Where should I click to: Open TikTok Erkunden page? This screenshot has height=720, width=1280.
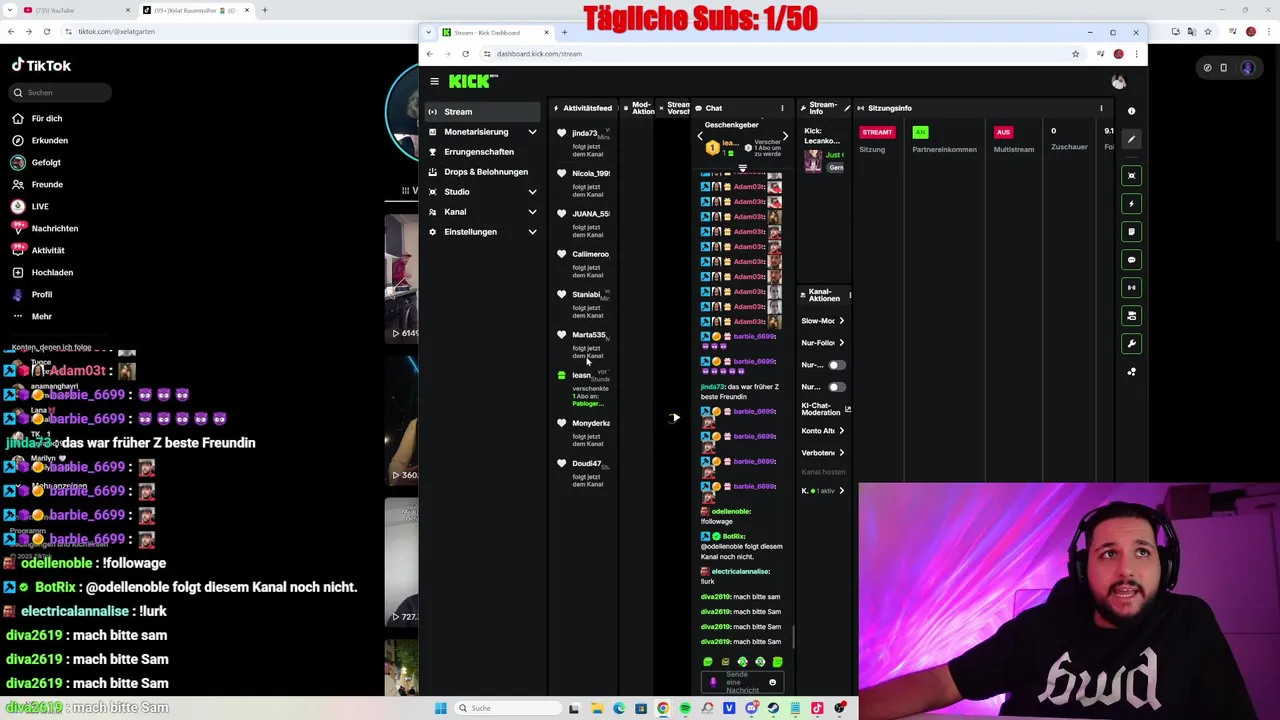[x=49, y=141]
